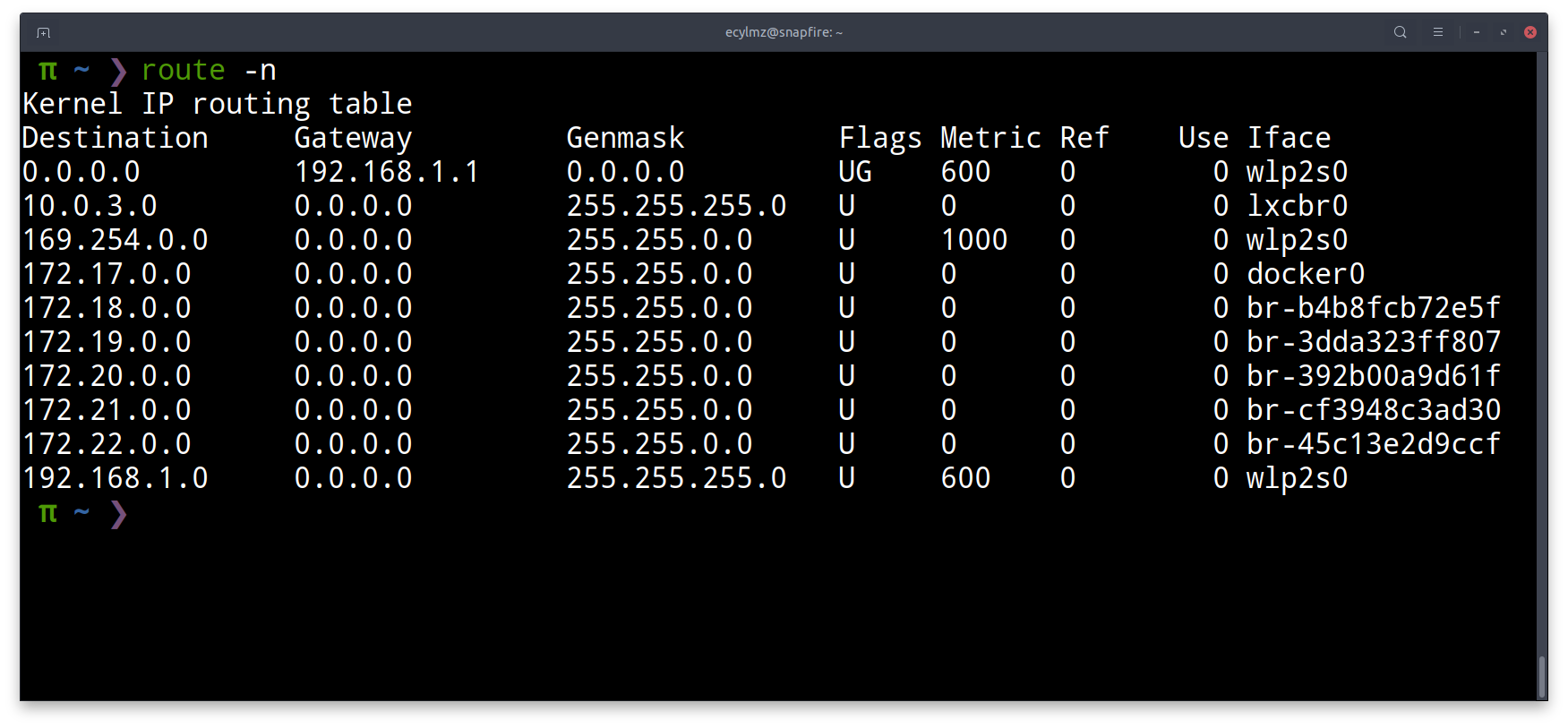
Task: Click the destination 192.168.1.0
Action: [x=115, y=478]
